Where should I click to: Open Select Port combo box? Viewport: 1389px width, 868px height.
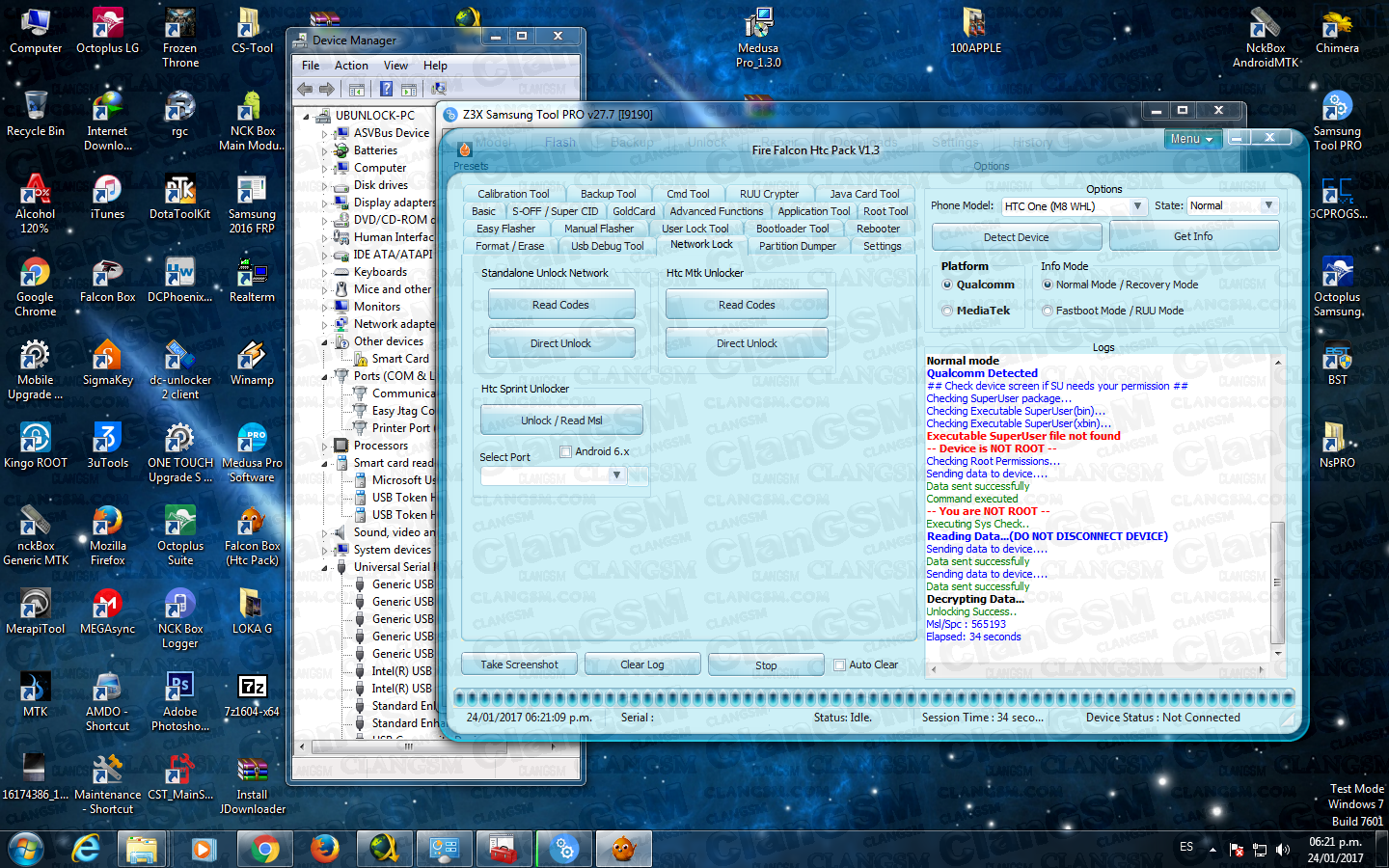tap(554, 475)
